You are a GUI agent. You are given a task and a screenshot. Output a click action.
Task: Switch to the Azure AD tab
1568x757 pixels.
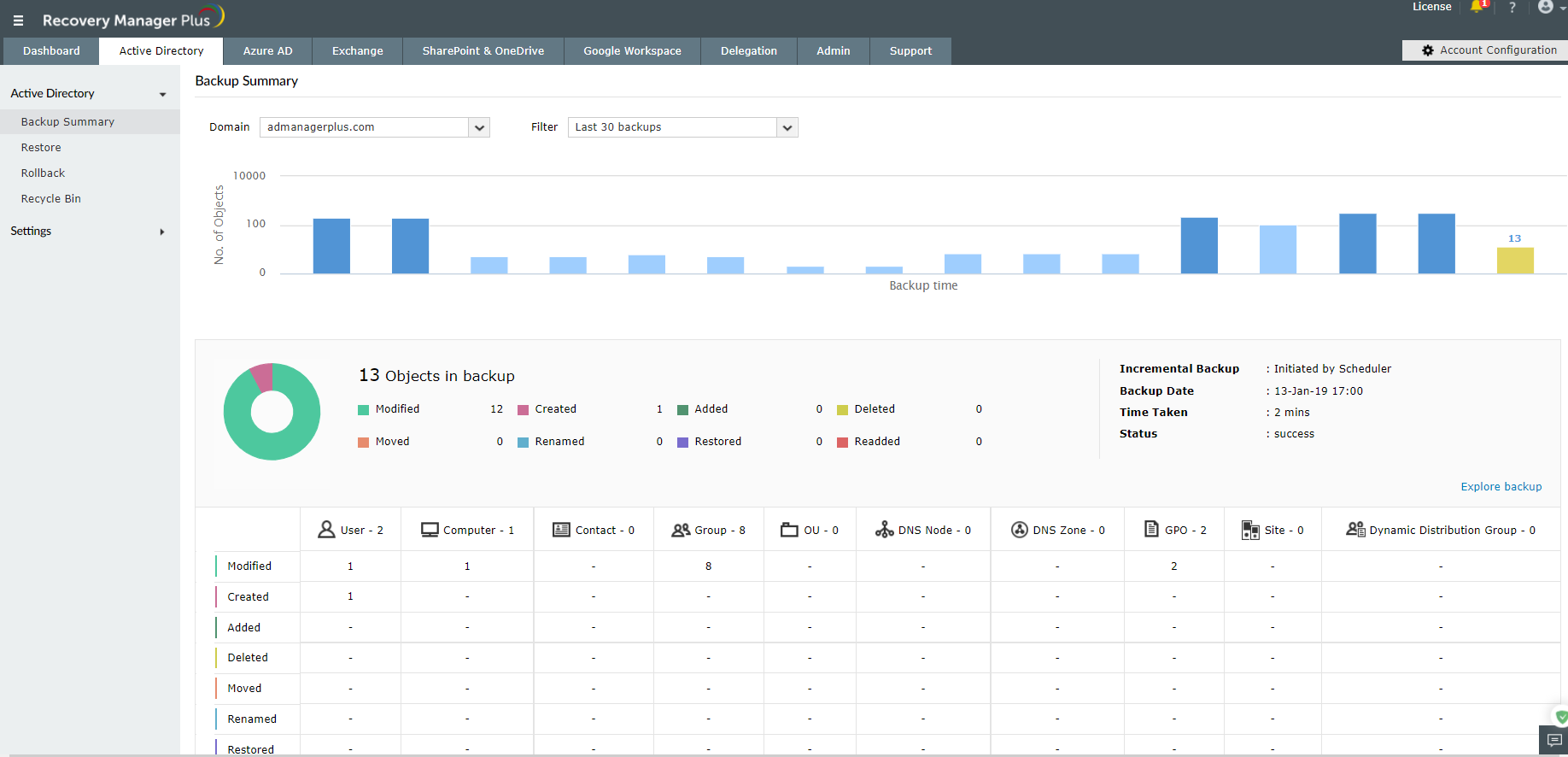(x=267, y=51)
